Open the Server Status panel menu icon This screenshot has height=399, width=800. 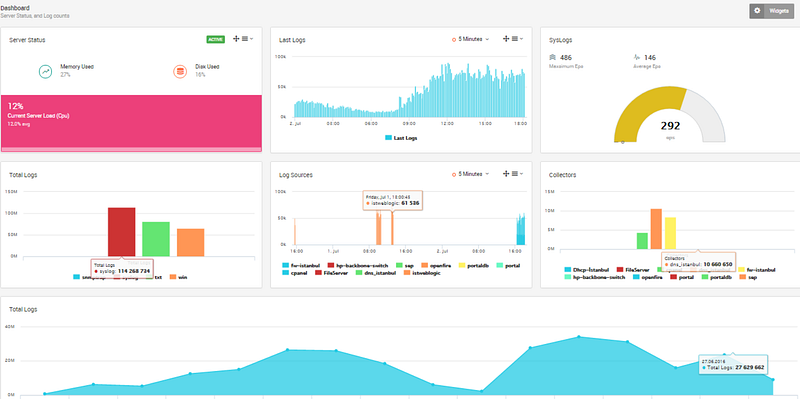click(x=247, y=39)
